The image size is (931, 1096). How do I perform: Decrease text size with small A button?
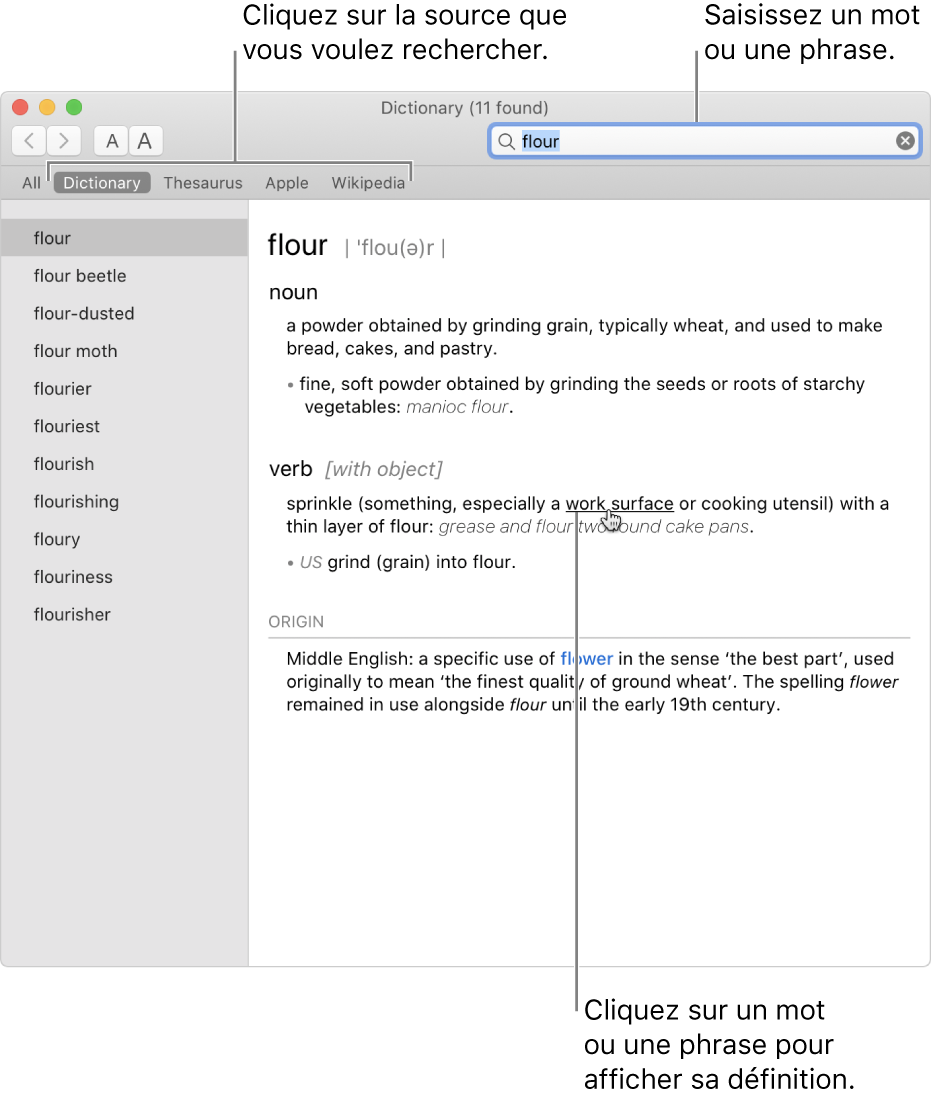[x=111, y=141]
